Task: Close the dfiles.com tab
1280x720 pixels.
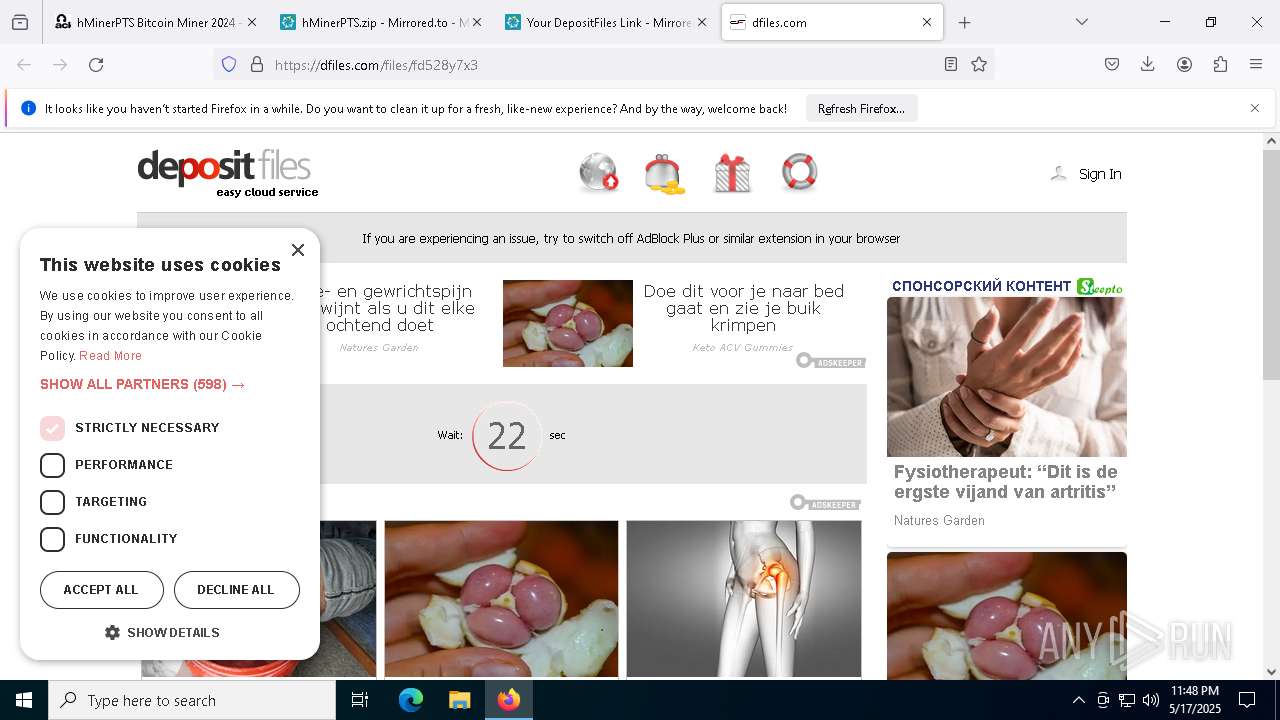Action: 927,22
